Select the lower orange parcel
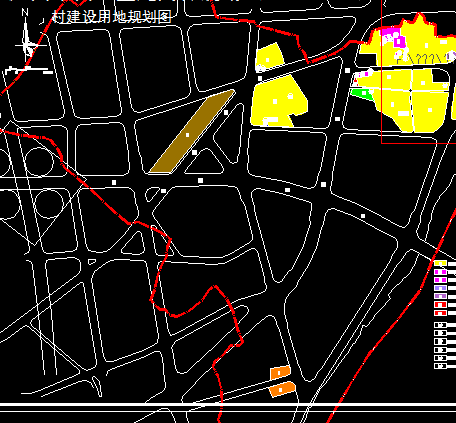 (282, 389)
